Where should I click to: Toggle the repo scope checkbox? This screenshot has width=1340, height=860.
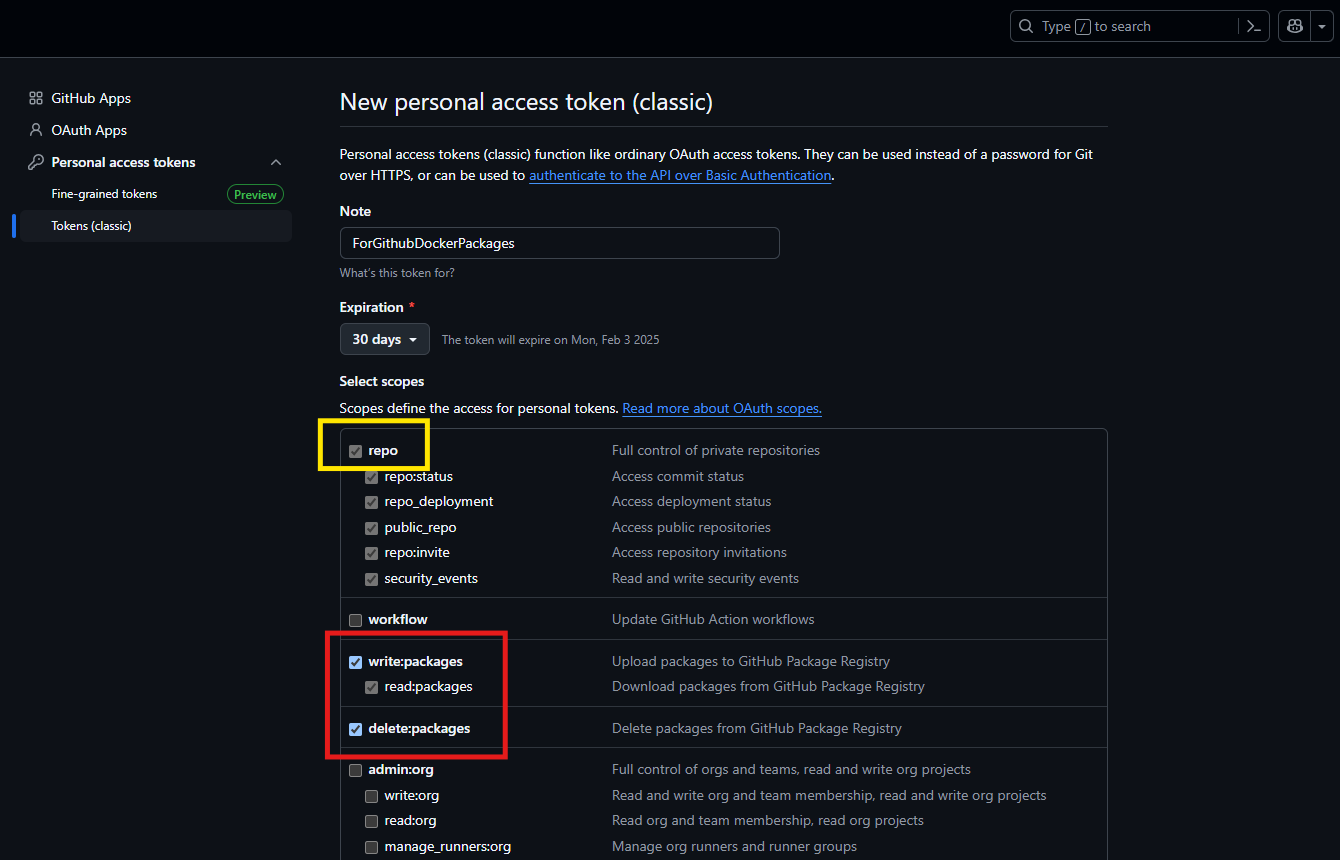[355, 451]
